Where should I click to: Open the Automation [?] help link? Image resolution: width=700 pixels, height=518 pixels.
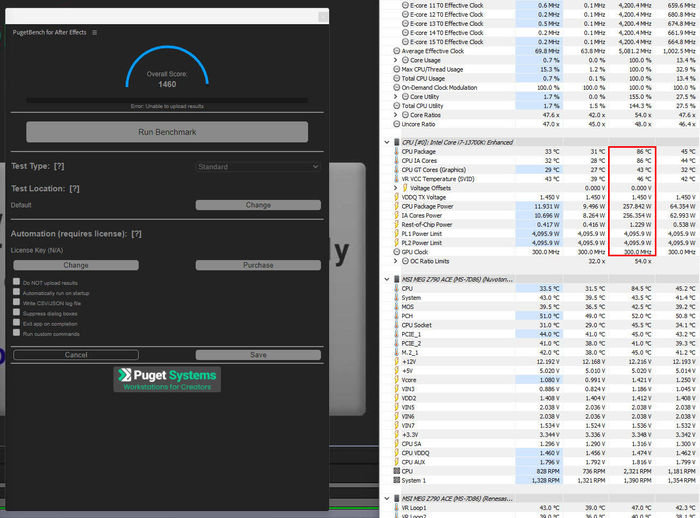136,234
